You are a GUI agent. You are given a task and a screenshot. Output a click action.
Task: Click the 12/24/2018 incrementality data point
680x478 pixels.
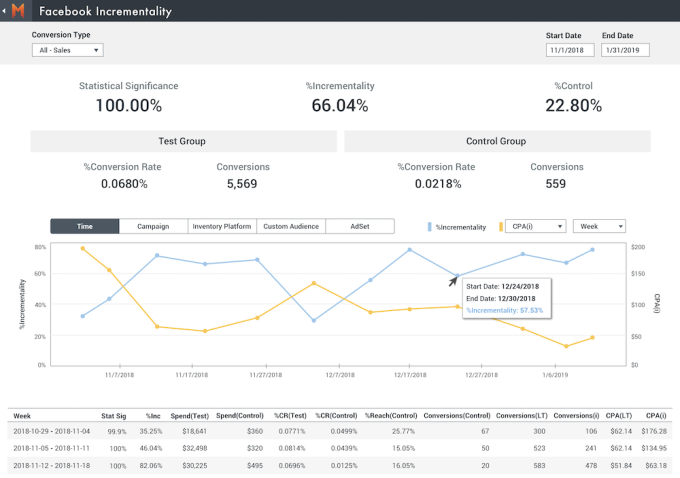click(x=457, y=276)
